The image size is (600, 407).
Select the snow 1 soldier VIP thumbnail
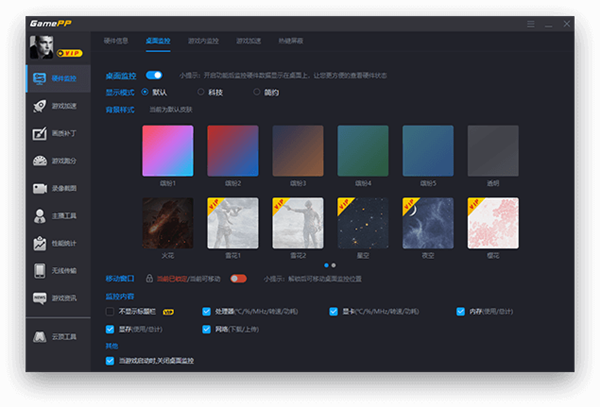tap(233, 223)
